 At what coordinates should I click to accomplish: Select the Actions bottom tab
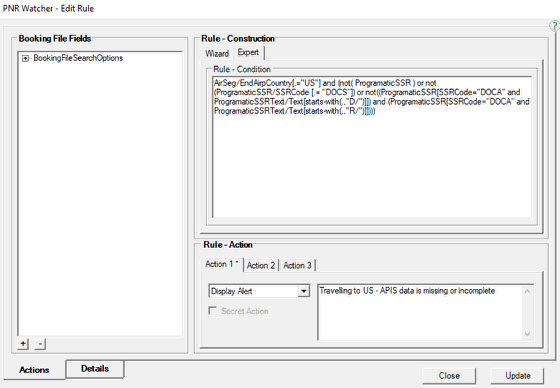(34, 370)
